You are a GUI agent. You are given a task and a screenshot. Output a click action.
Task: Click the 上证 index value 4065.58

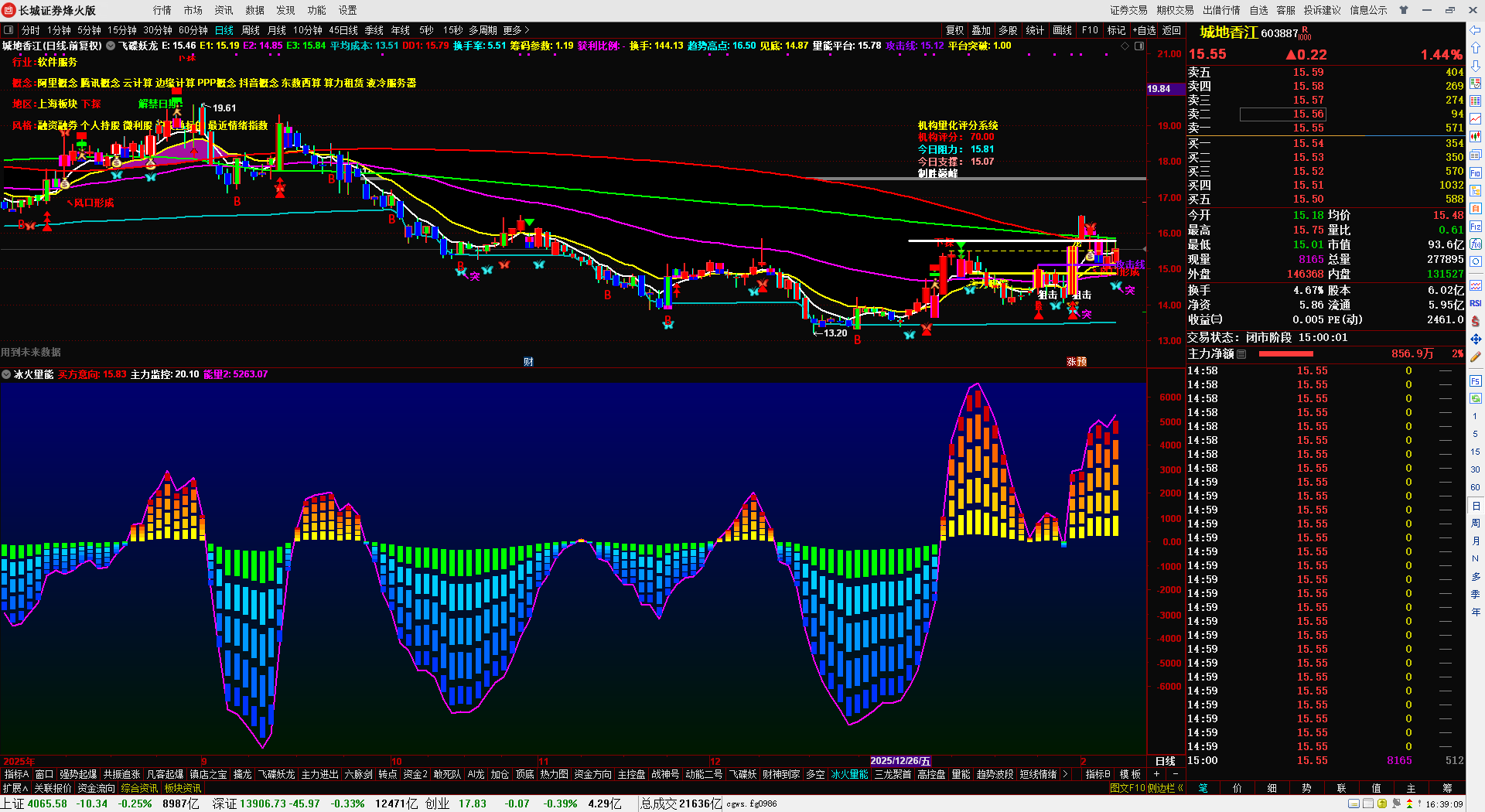(47, 803)
